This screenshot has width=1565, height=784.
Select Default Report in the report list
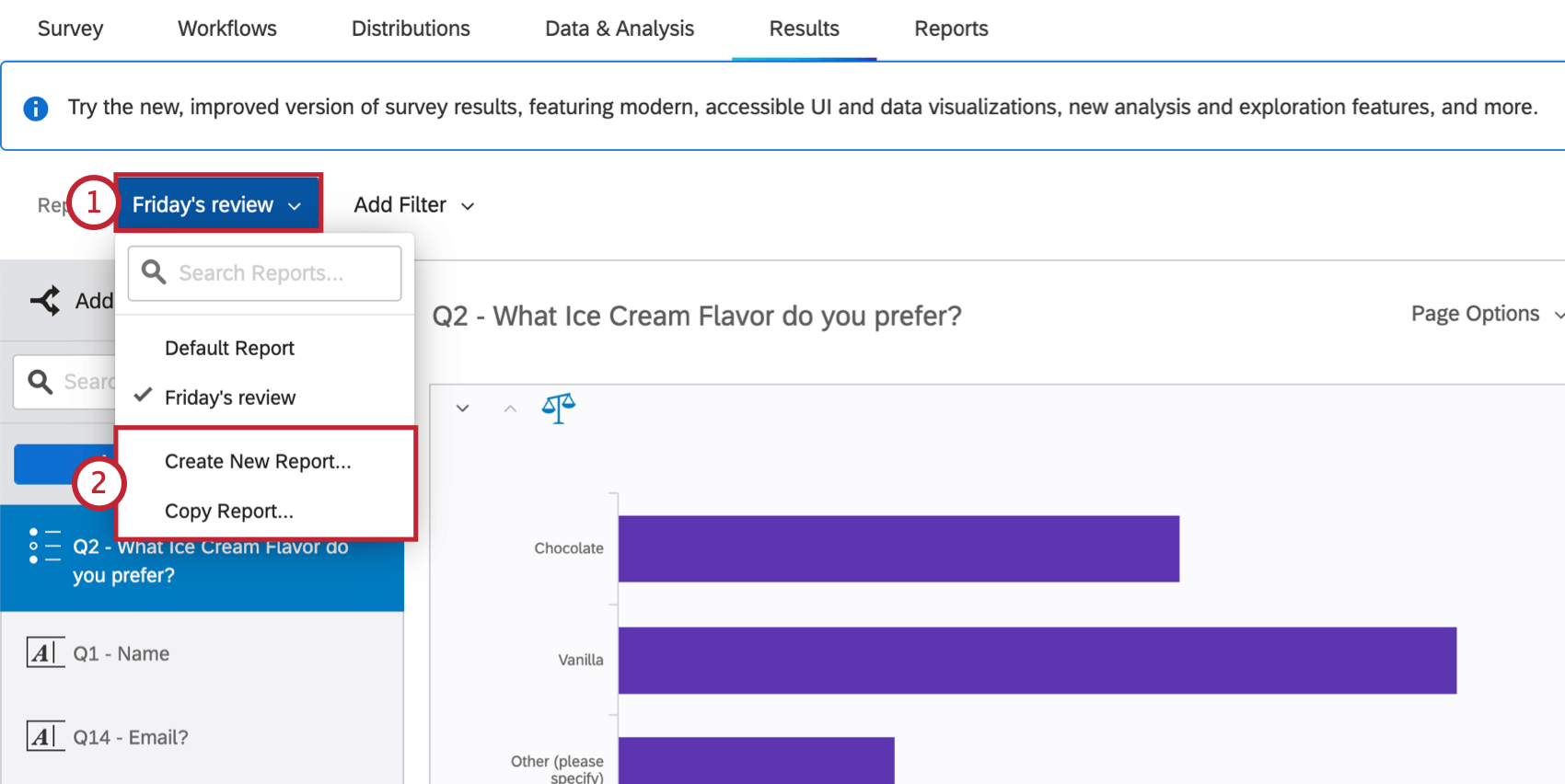[x=229, y=348]
